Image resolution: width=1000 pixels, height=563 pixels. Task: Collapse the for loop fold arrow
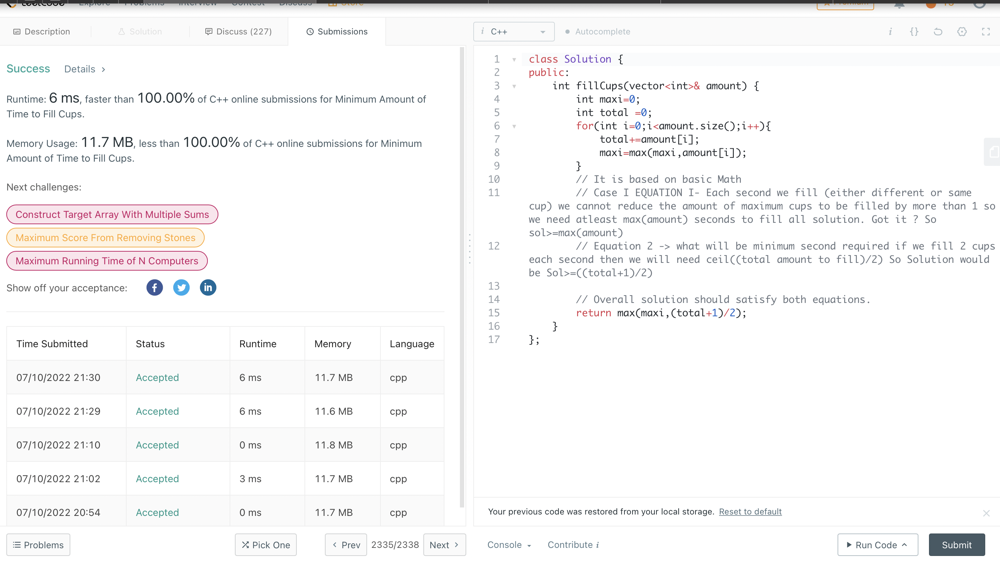pyautogui.click(x=514, y=126)
